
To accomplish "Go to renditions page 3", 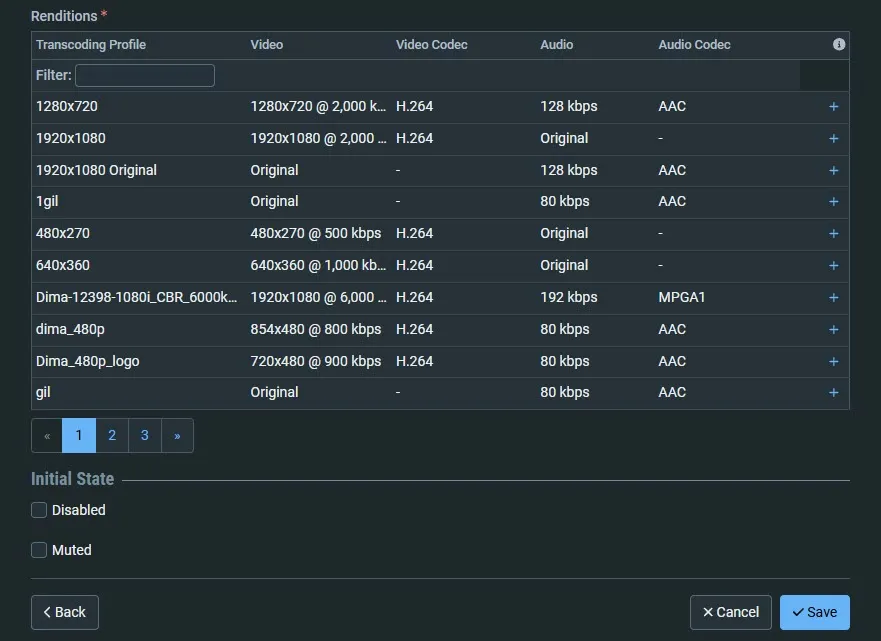I will [x=144, y=435].
